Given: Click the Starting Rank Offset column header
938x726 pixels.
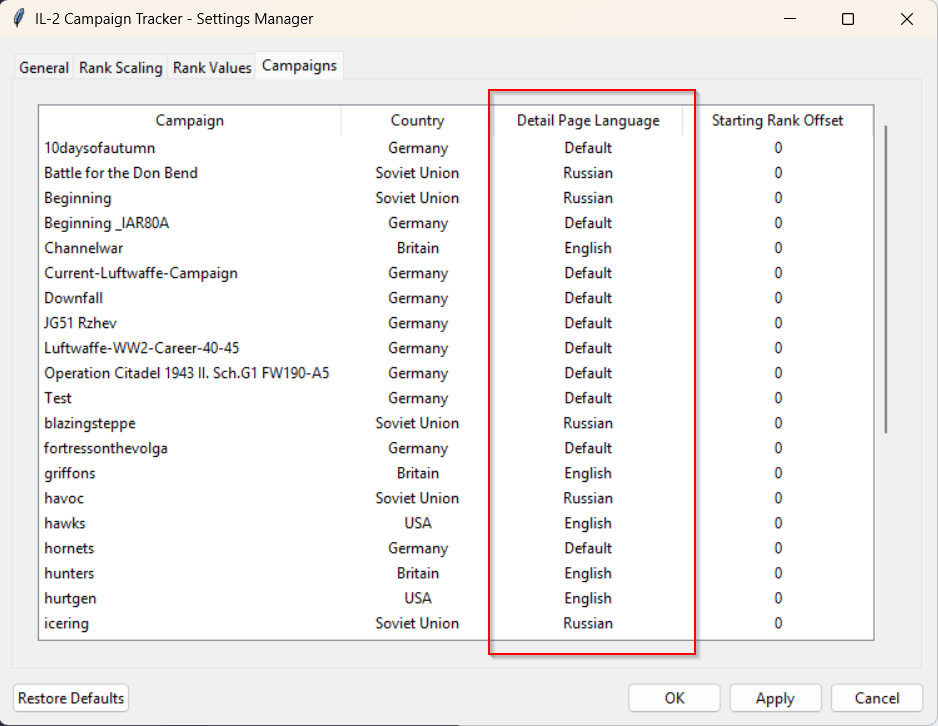Looking at the screenshot, I should click(x=777, y=120).
